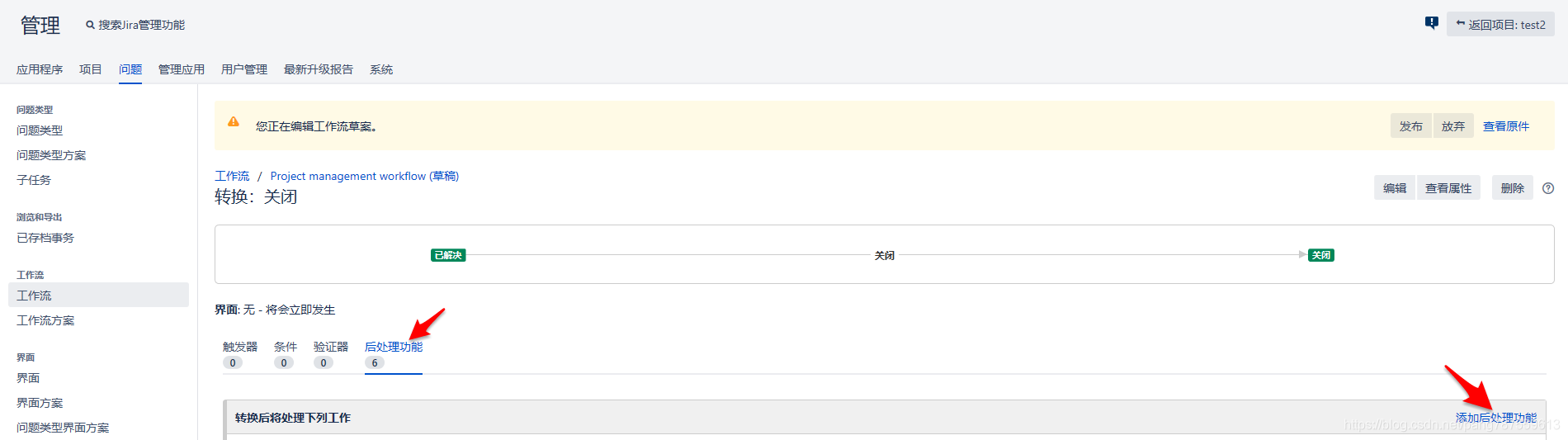The width and height of the screenshot is (1568, 440).
Task: Click the 发布 draft button
Action: [1411, 126]
